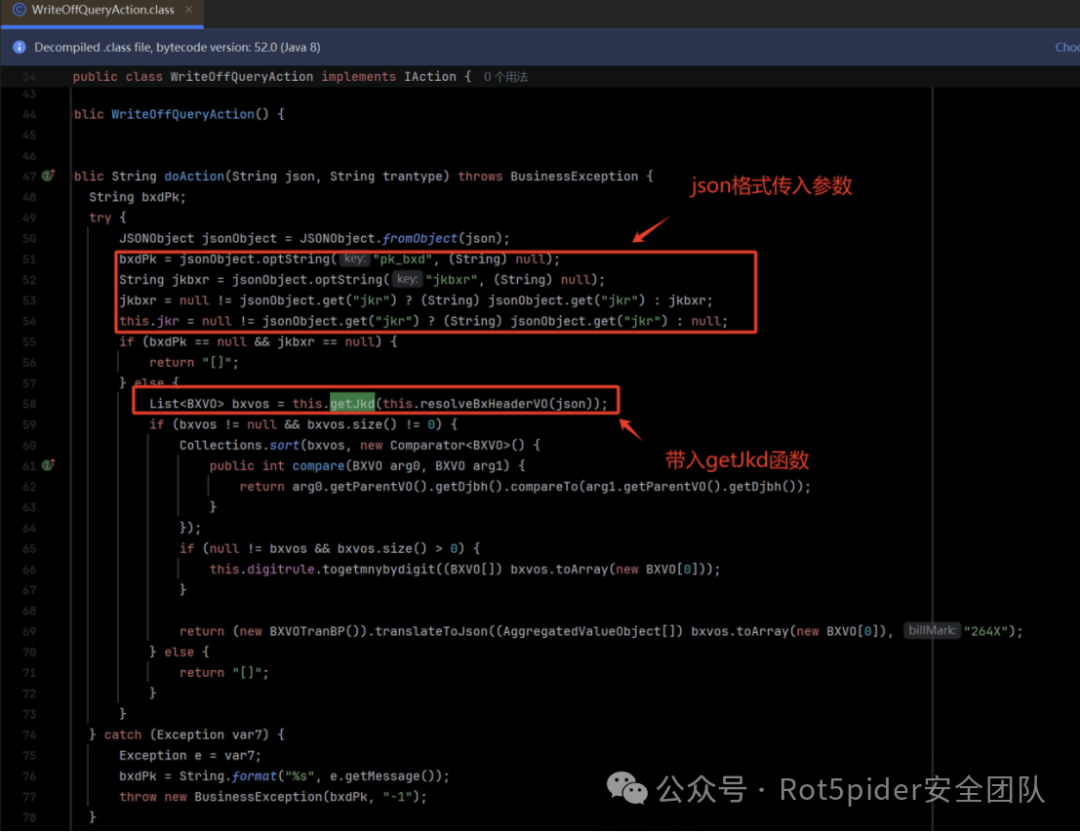This screenshot has width=1080, height=832.
Task: Click the fromObject method on line 50
Action: [x=418, y=238]
